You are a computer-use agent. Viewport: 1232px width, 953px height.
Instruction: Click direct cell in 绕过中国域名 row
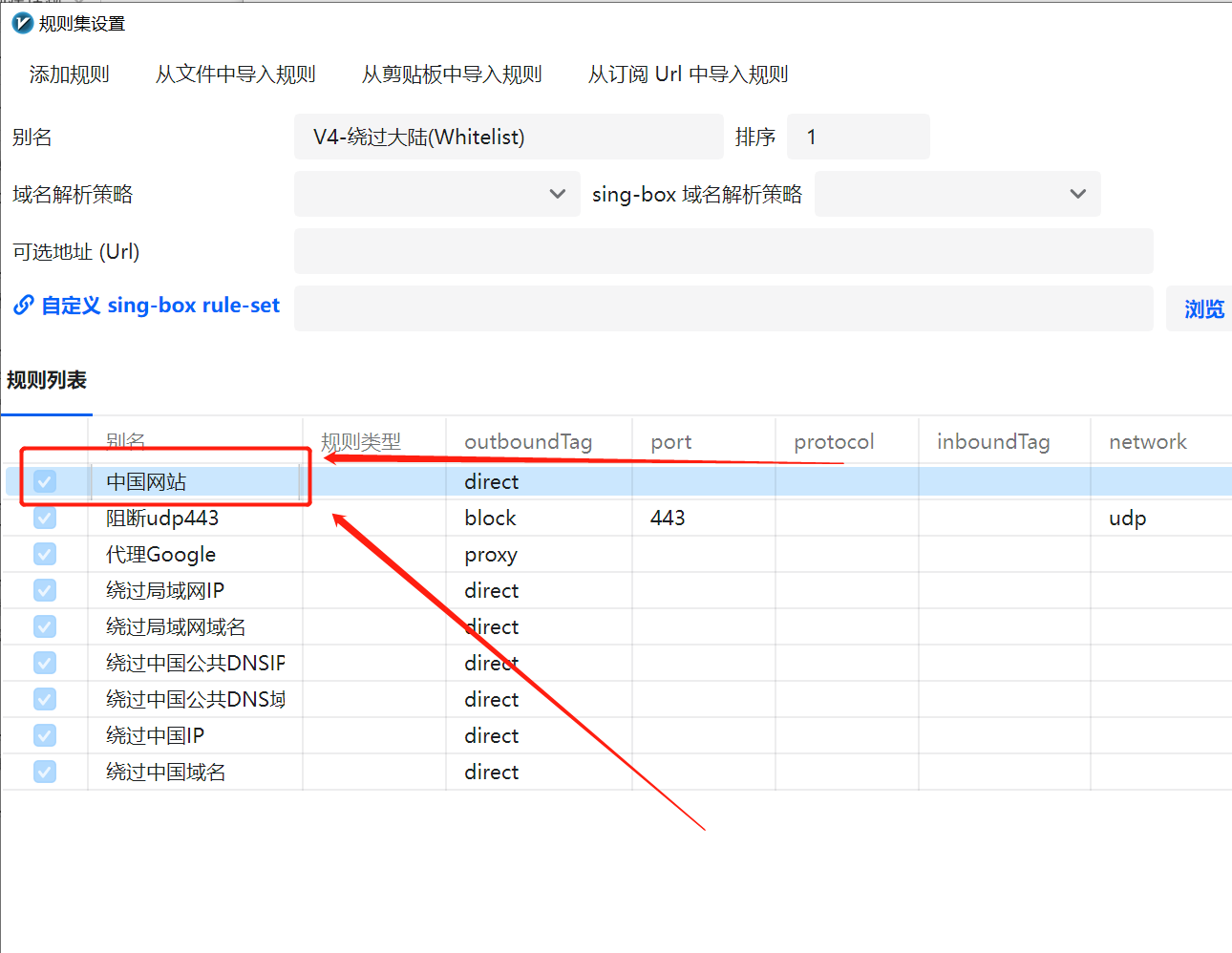click(x=491, y=773)
